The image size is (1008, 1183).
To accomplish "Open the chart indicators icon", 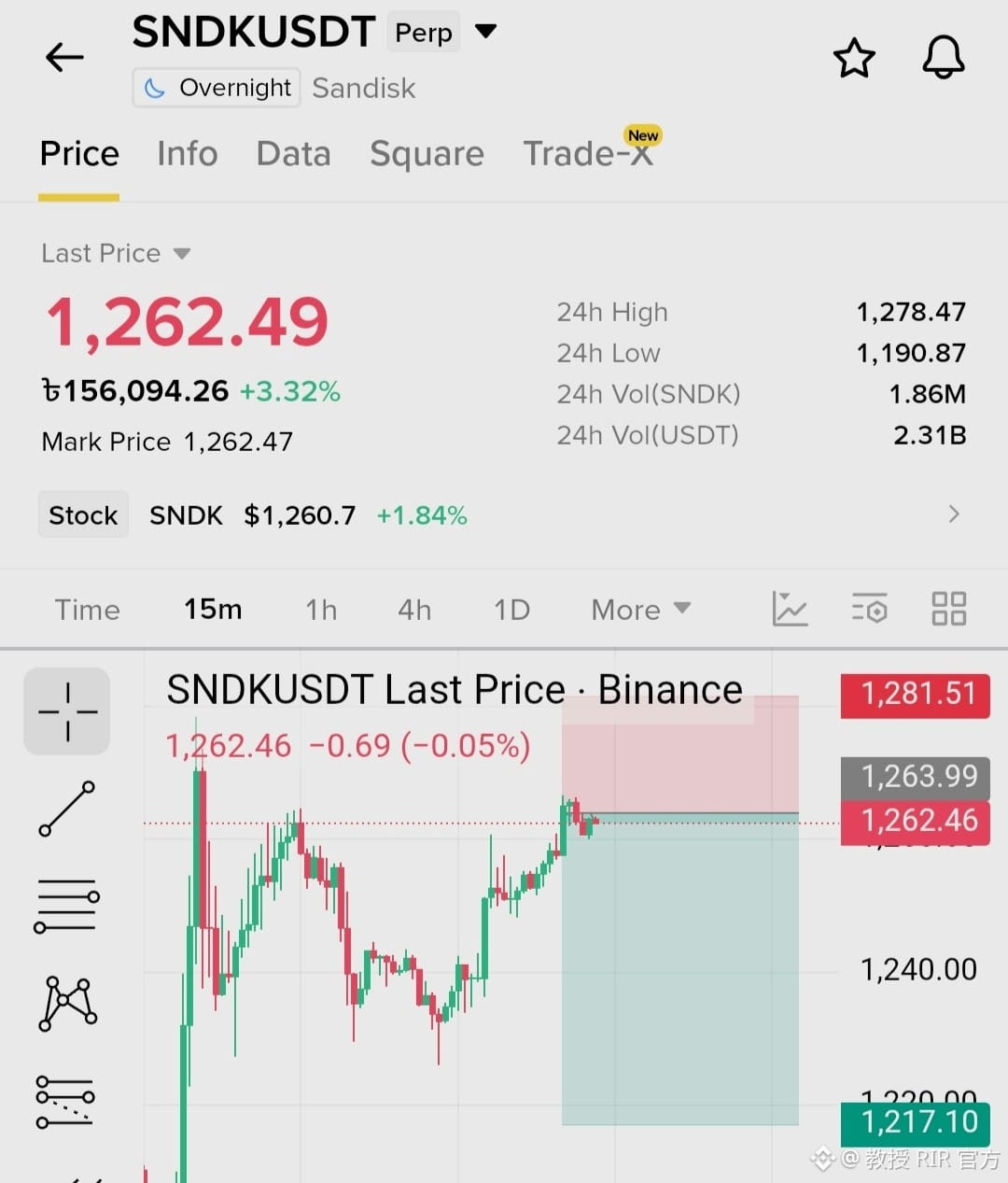I will click(x=790, y=609).
